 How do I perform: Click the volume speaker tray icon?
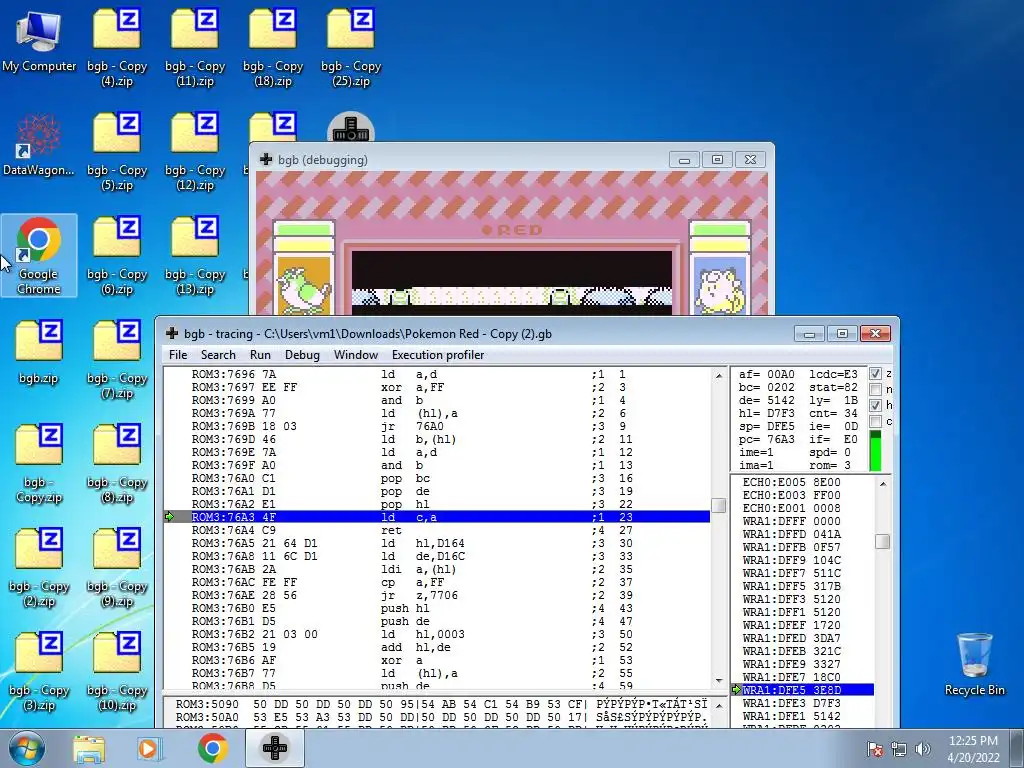[x=922, y=749]
